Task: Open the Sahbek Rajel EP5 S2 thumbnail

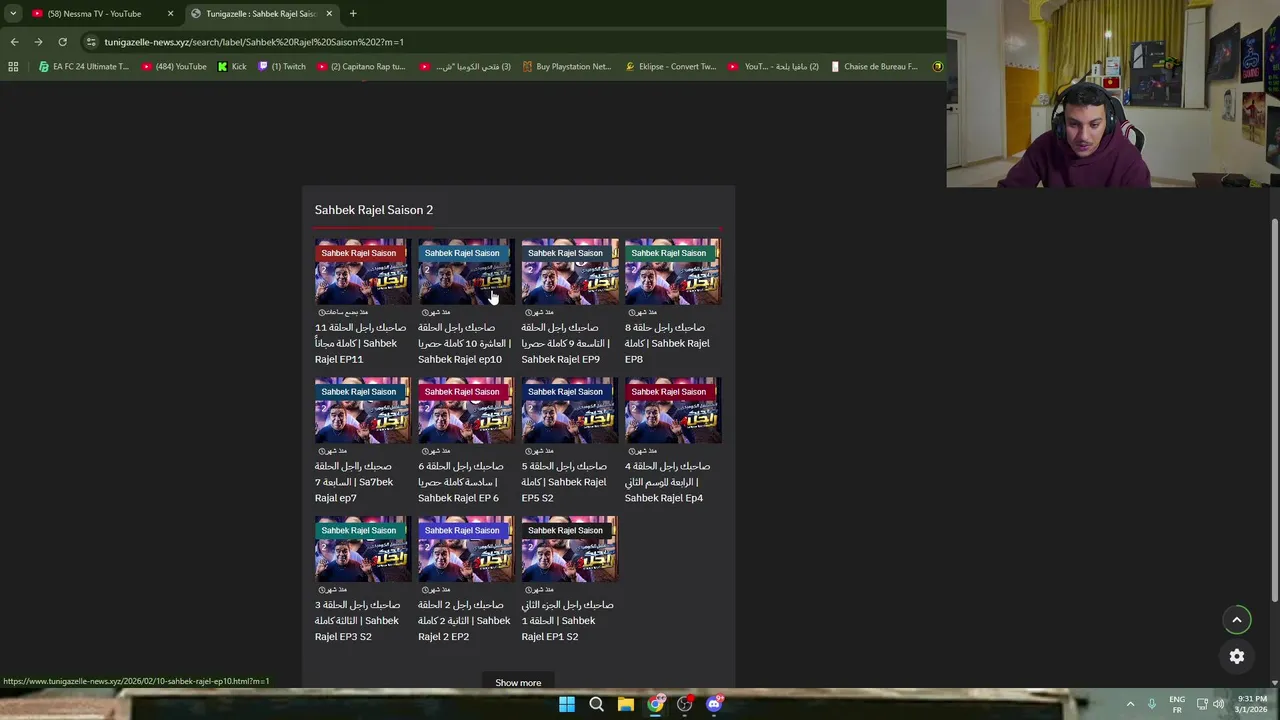Action: click(569, 410)
